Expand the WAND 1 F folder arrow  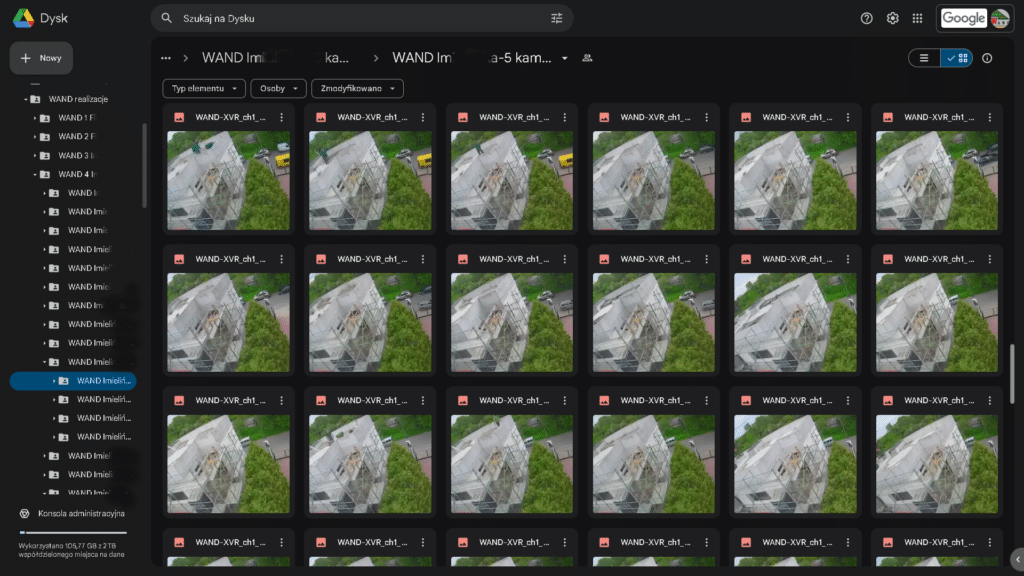pos(35,118)
